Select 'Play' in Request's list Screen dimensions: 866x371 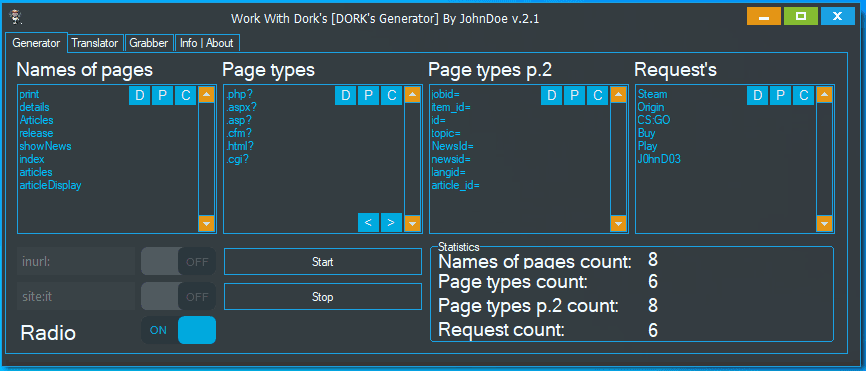click(x=647, y=146)
